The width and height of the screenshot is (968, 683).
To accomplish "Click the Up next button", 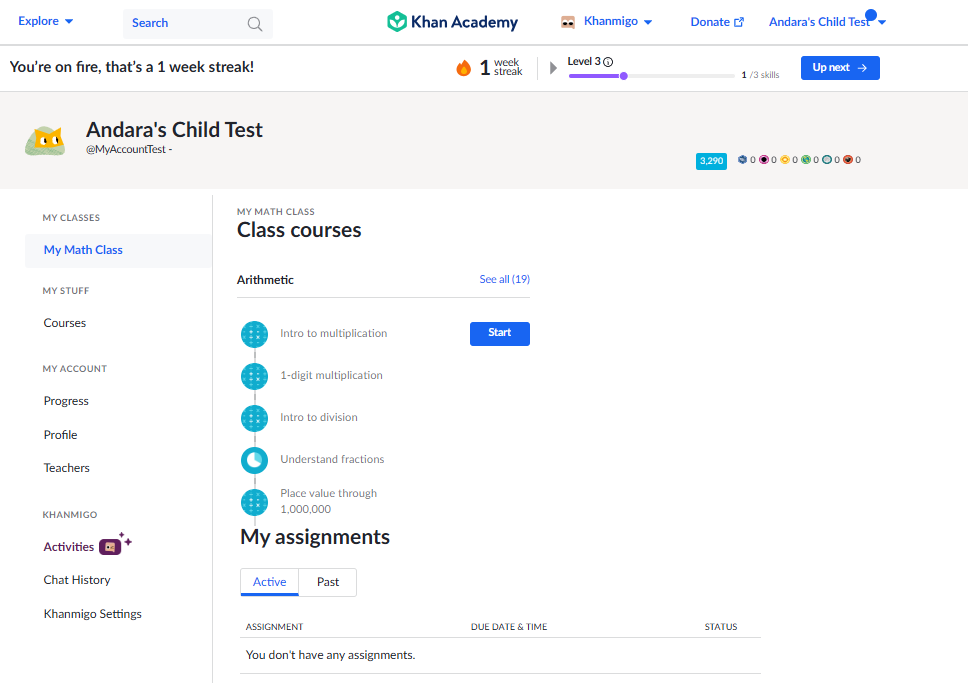I will tap(840, 68).
